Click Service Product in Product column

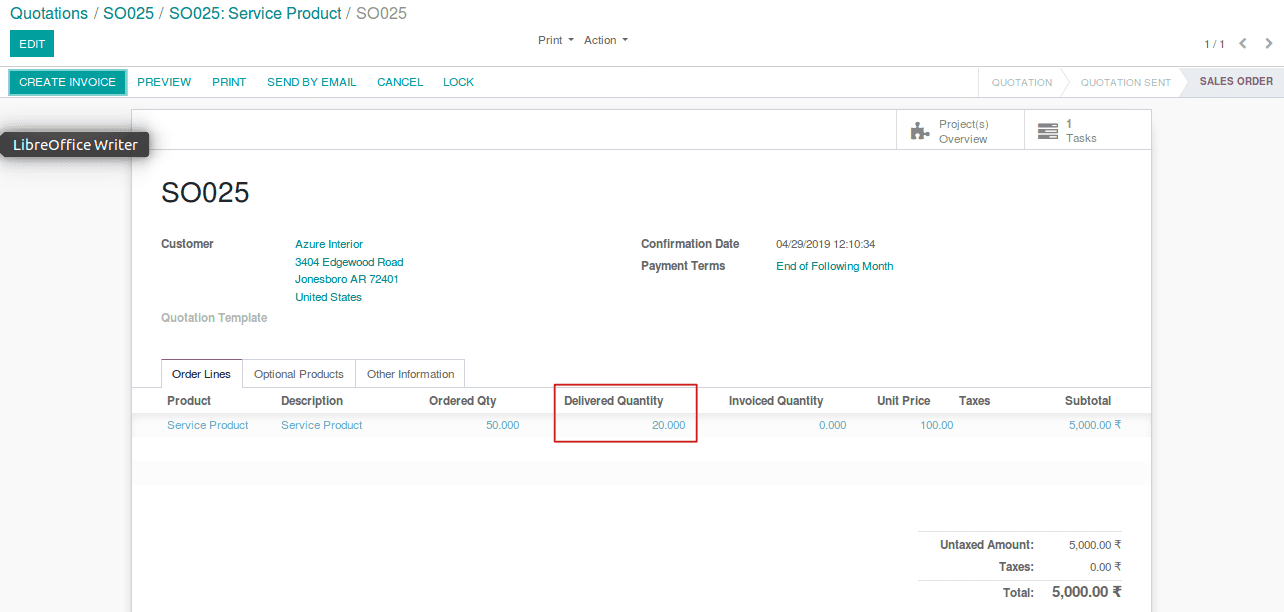point(208,425)
